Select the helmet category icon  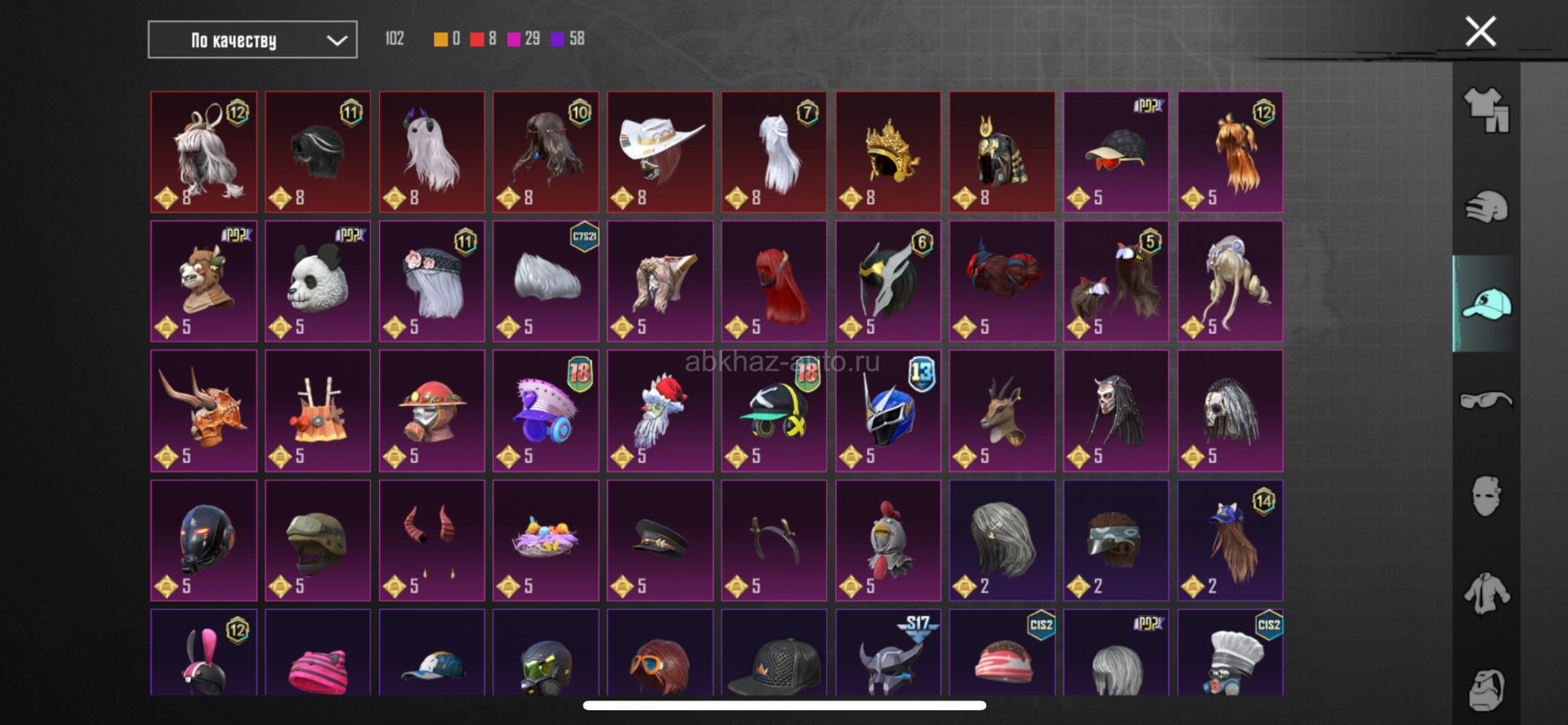(1486, 207)
